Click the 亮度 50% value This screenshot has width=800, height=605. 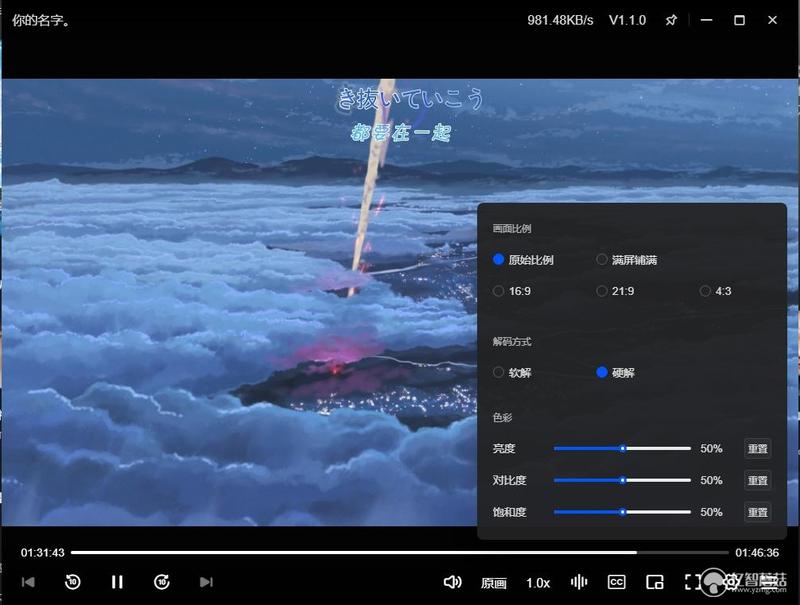coord(711,449)
